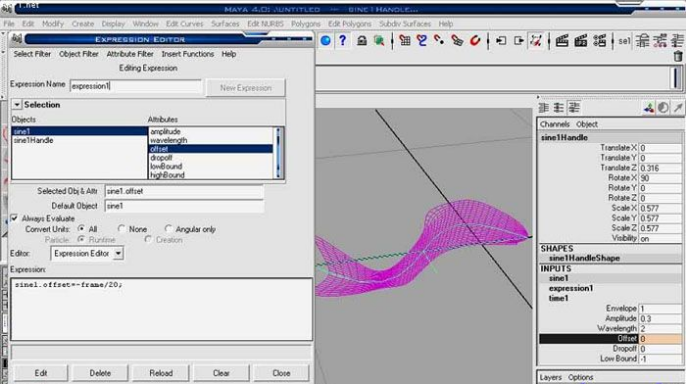Click the question mark help icon

tap(343, 41)
